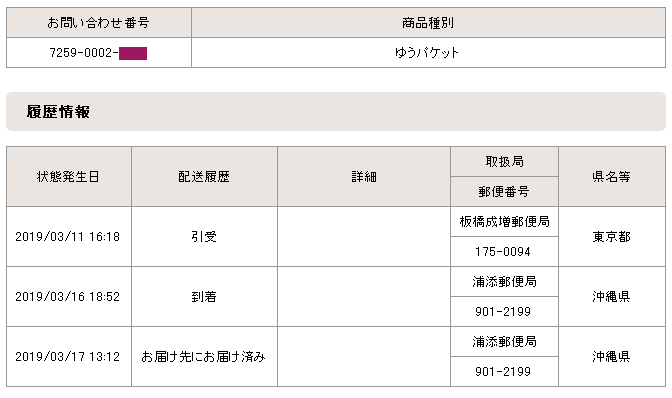Click the 配送履歴 column header

[204, 177]
